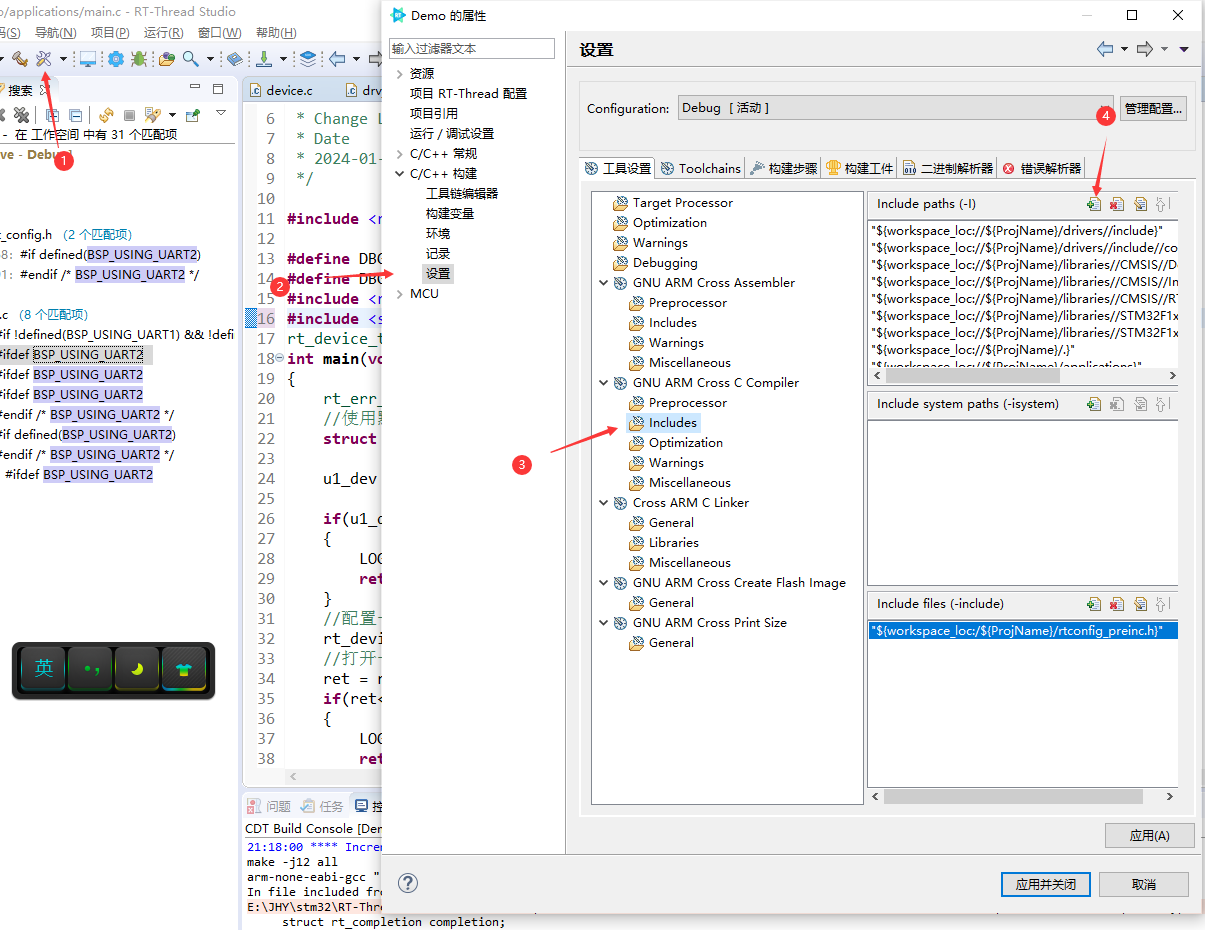Viewport: 1205px width, 930px height.
Task: Click help question mark icon in dialog
Action: pos(407,883)
